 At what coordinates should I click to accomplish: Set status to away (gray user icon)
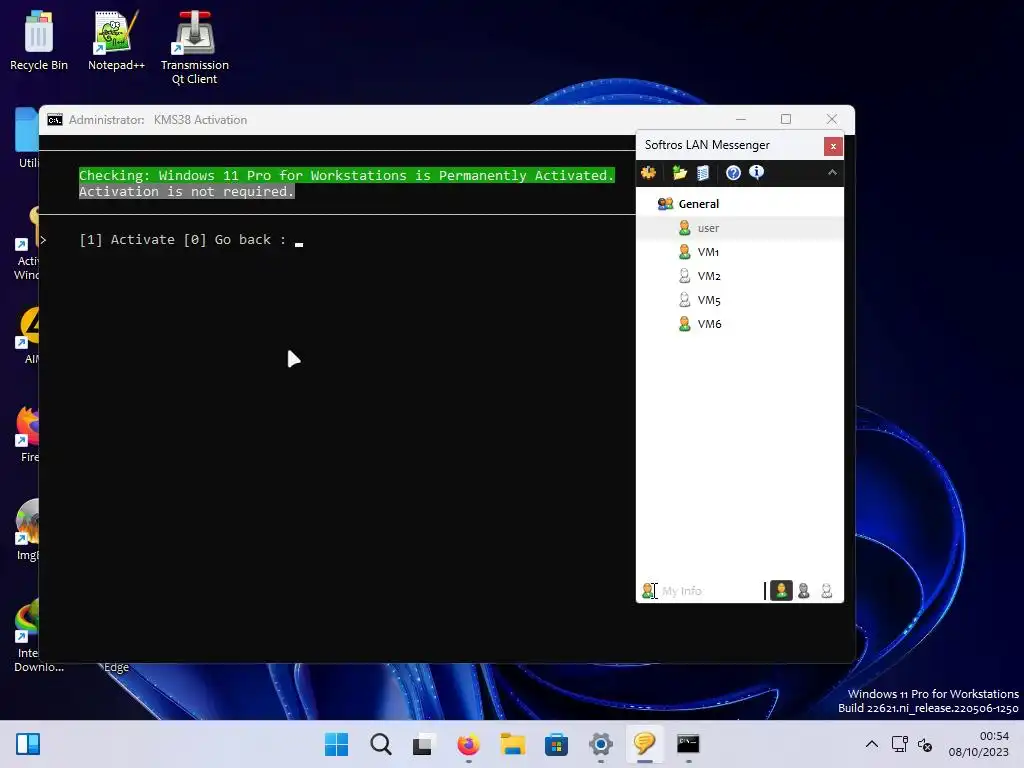[804, 591]
